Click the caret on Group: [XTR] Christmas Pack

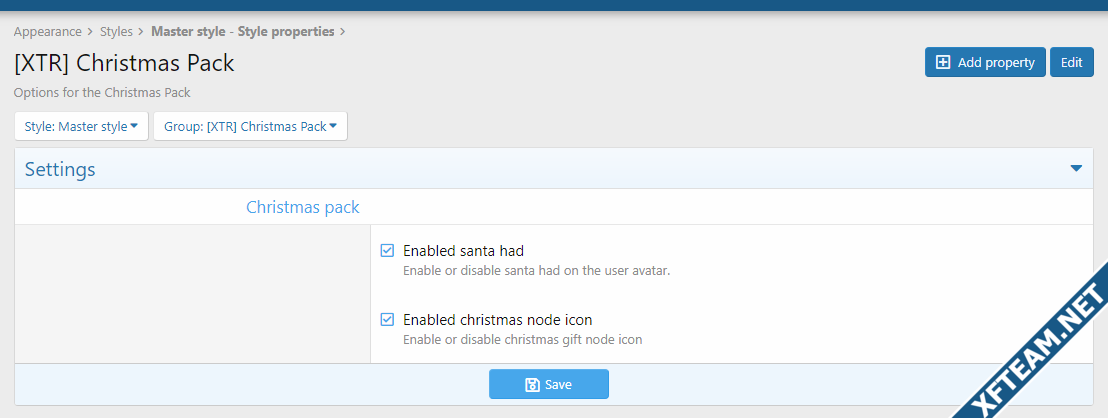tap(333, 126)
